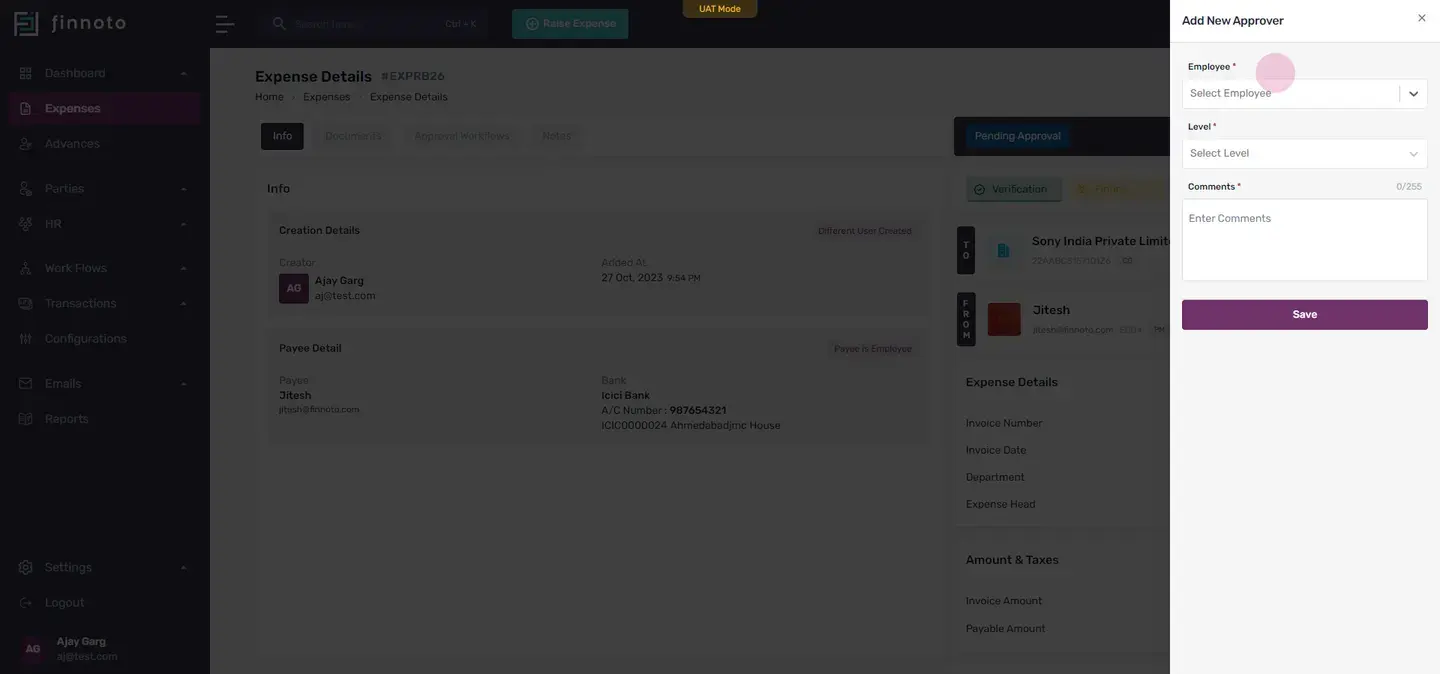The height and width of the screenshot is (674, 1440).
Task: Click the #EXPRB26 expense ID
Action: 412,77
